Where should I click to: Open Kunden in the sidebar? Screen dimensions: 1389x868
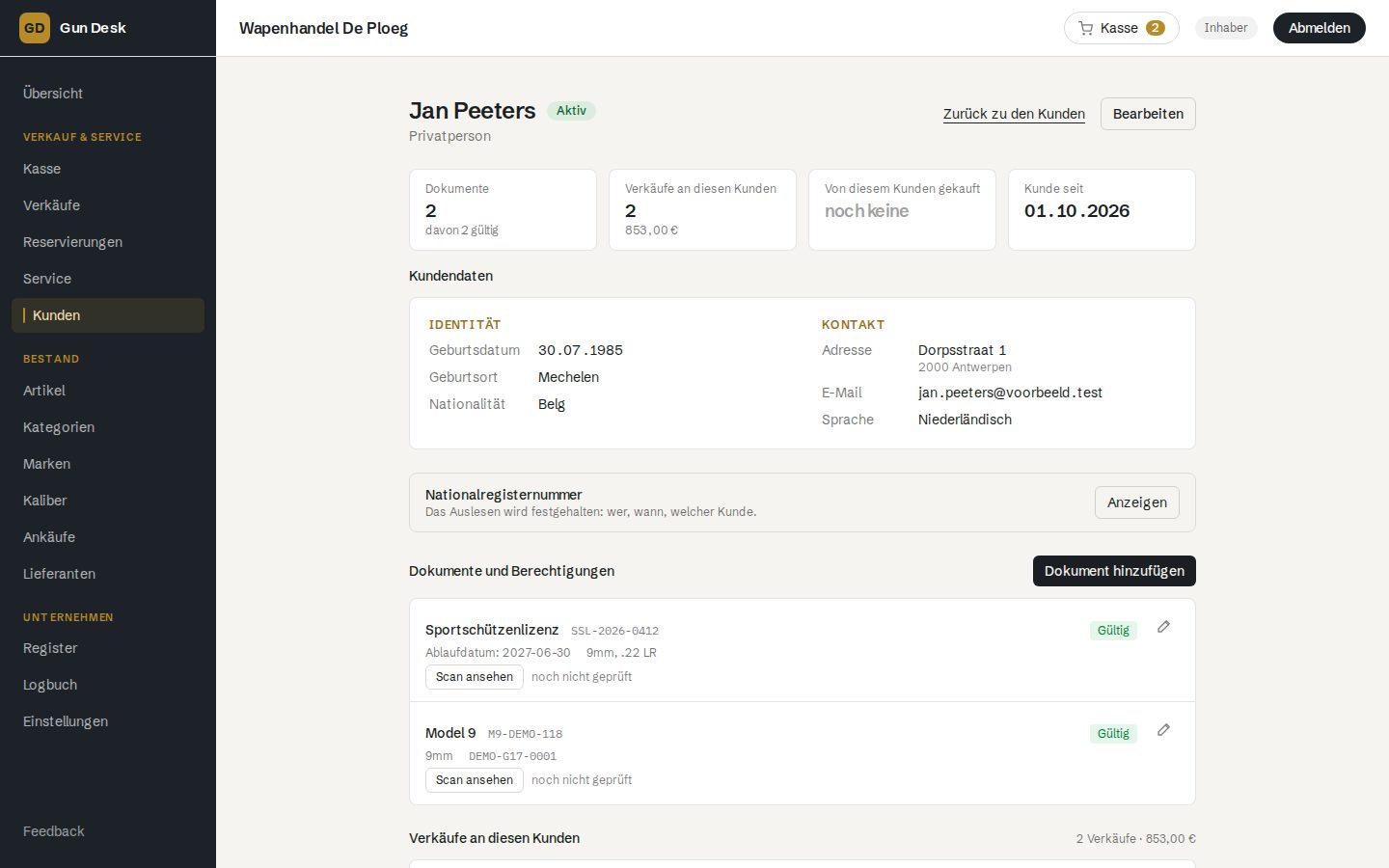108,315
